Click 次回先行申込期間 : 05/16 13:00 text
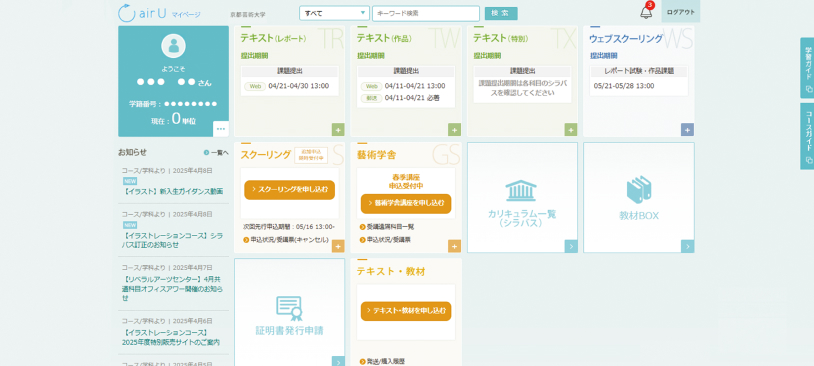This screenshot has width=814, height=366. 289,226
